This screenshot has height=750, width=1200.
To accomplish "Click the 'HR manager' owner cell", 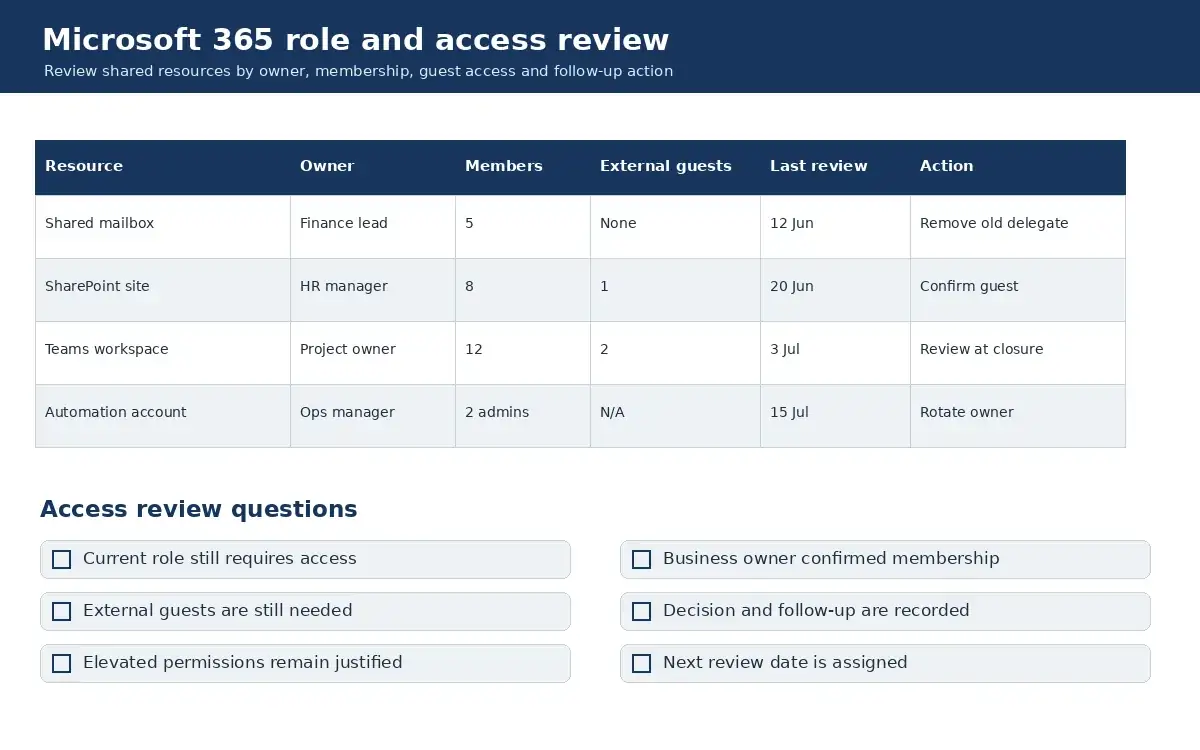I will click(x=373, y=289).
